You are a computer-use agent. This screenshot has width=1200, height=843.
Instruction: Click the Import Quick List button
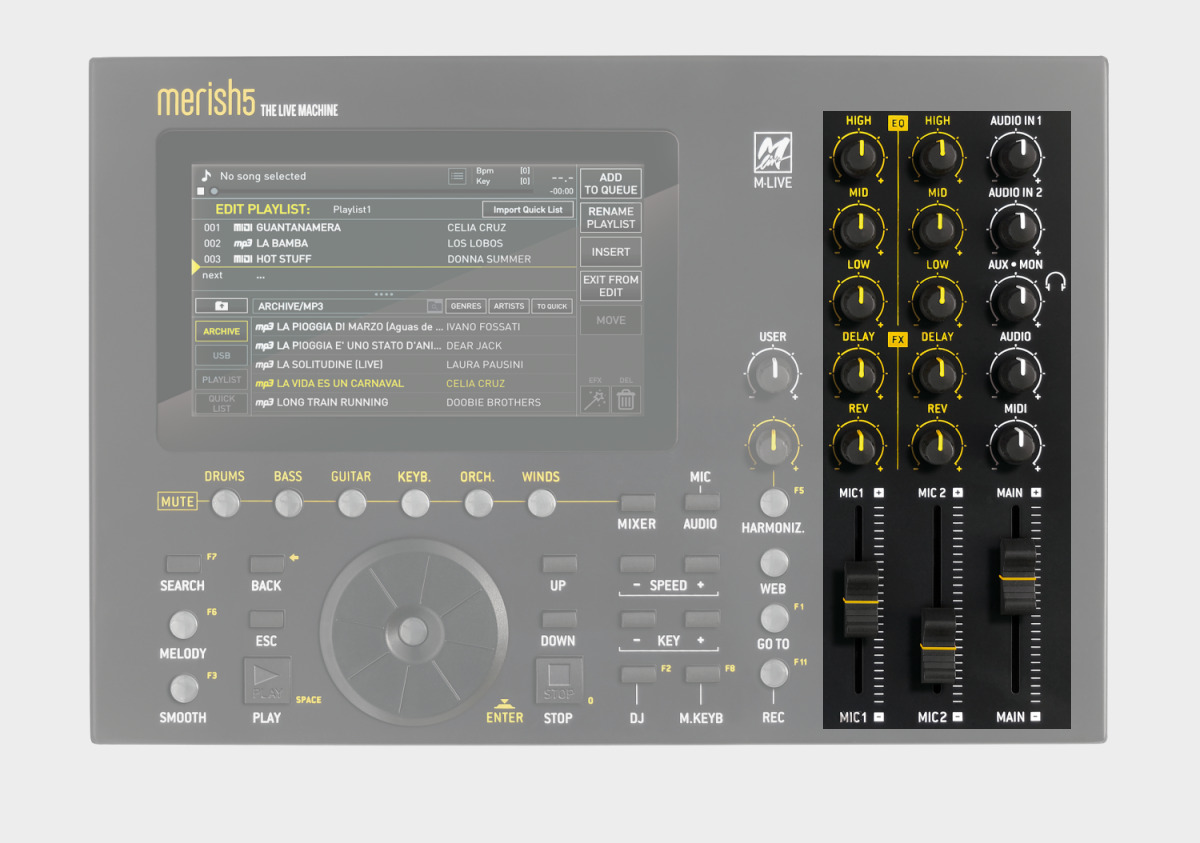[x=527, y=210]
